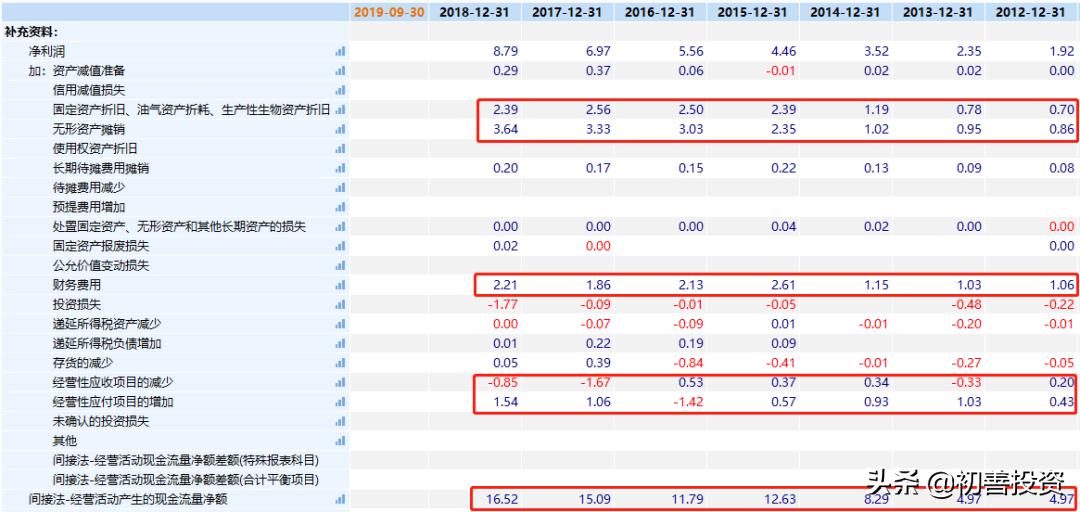The height and width of the screenshot is (512, 1080).
Task: Open chart icon for 使用权资产折旧 row
Action: point(340,148)
